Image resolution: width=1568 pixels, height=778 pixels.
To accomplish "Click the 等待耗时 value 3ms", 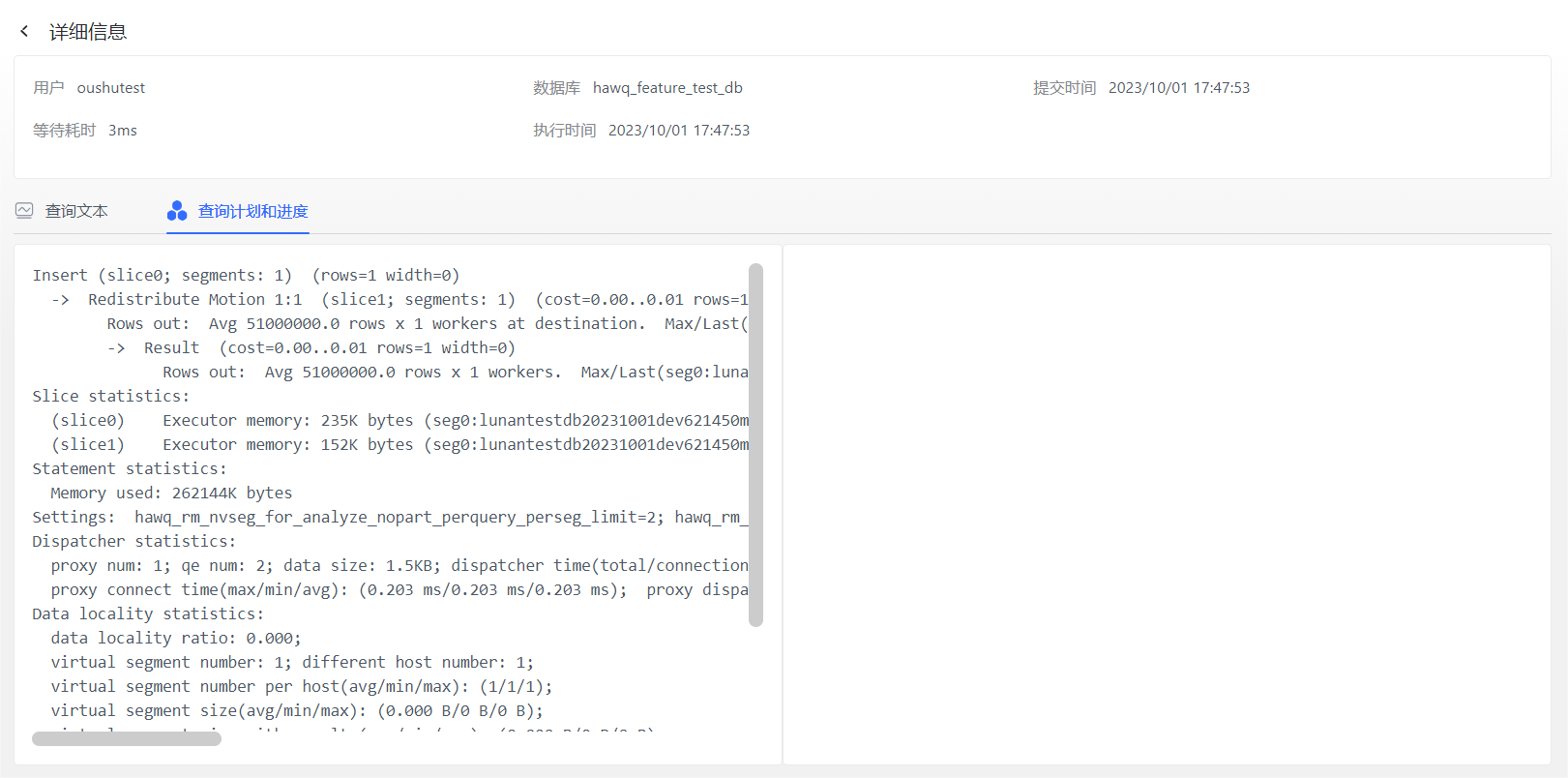I will point(123,131).
